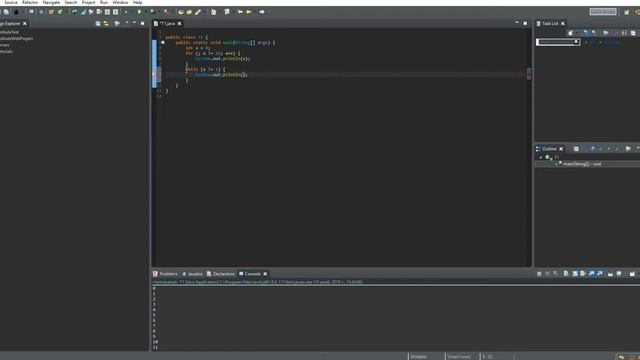640x360 pixels.
Task: Select the first project in Package Explorer
Action: (x=9, y=32)
